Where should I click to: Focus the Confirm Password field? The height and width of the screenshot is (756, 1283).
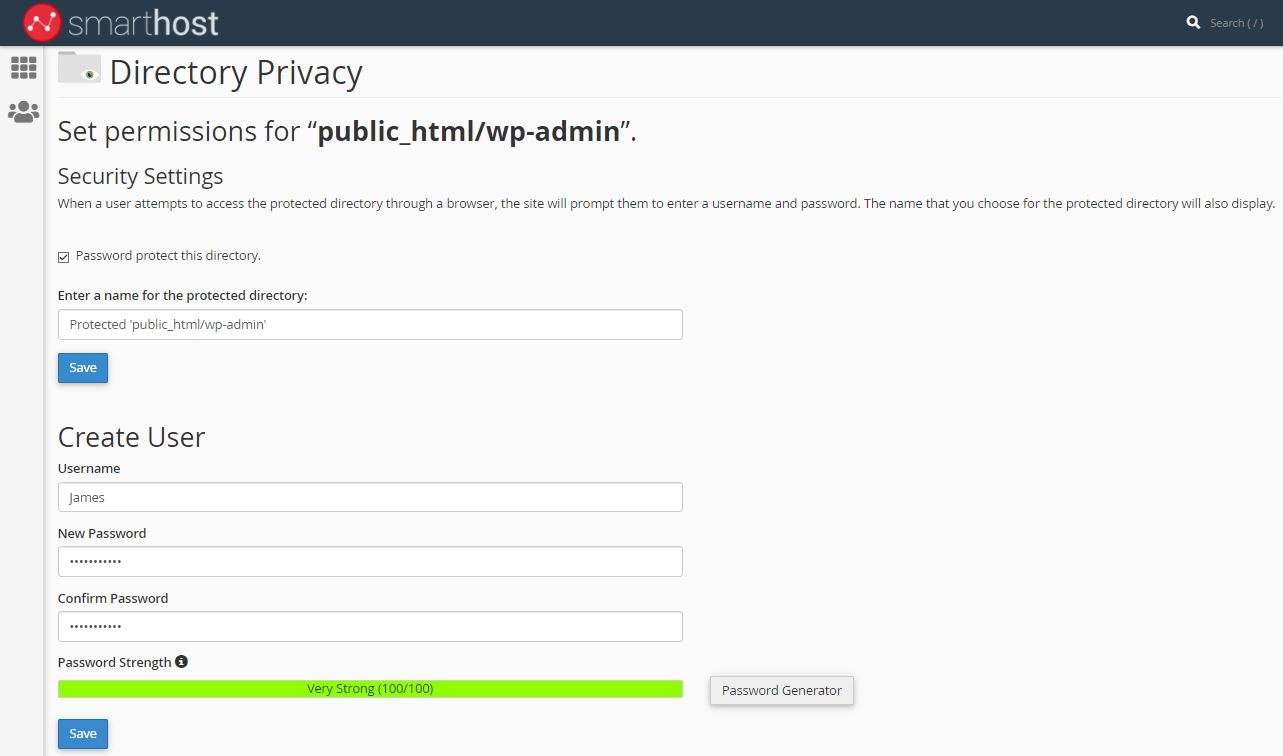[x=370, y=627]
